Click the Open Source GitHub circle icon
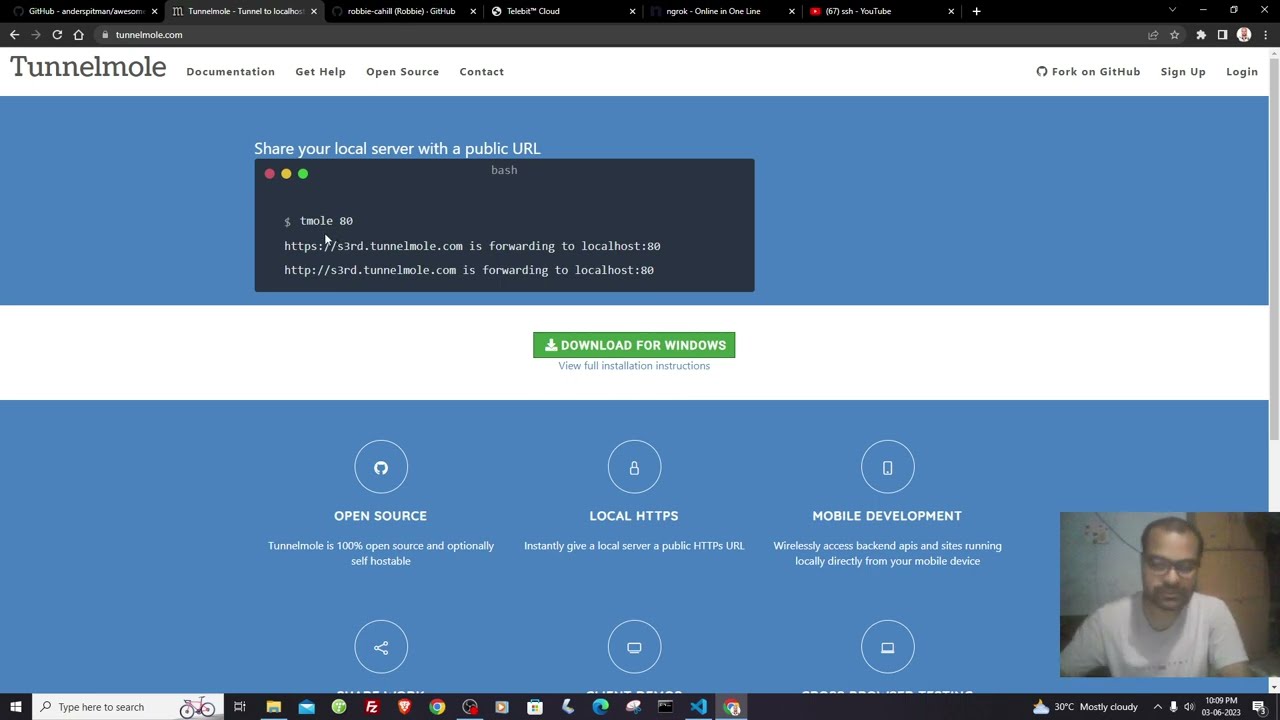 pyautogui.click(x=381, y=467)
